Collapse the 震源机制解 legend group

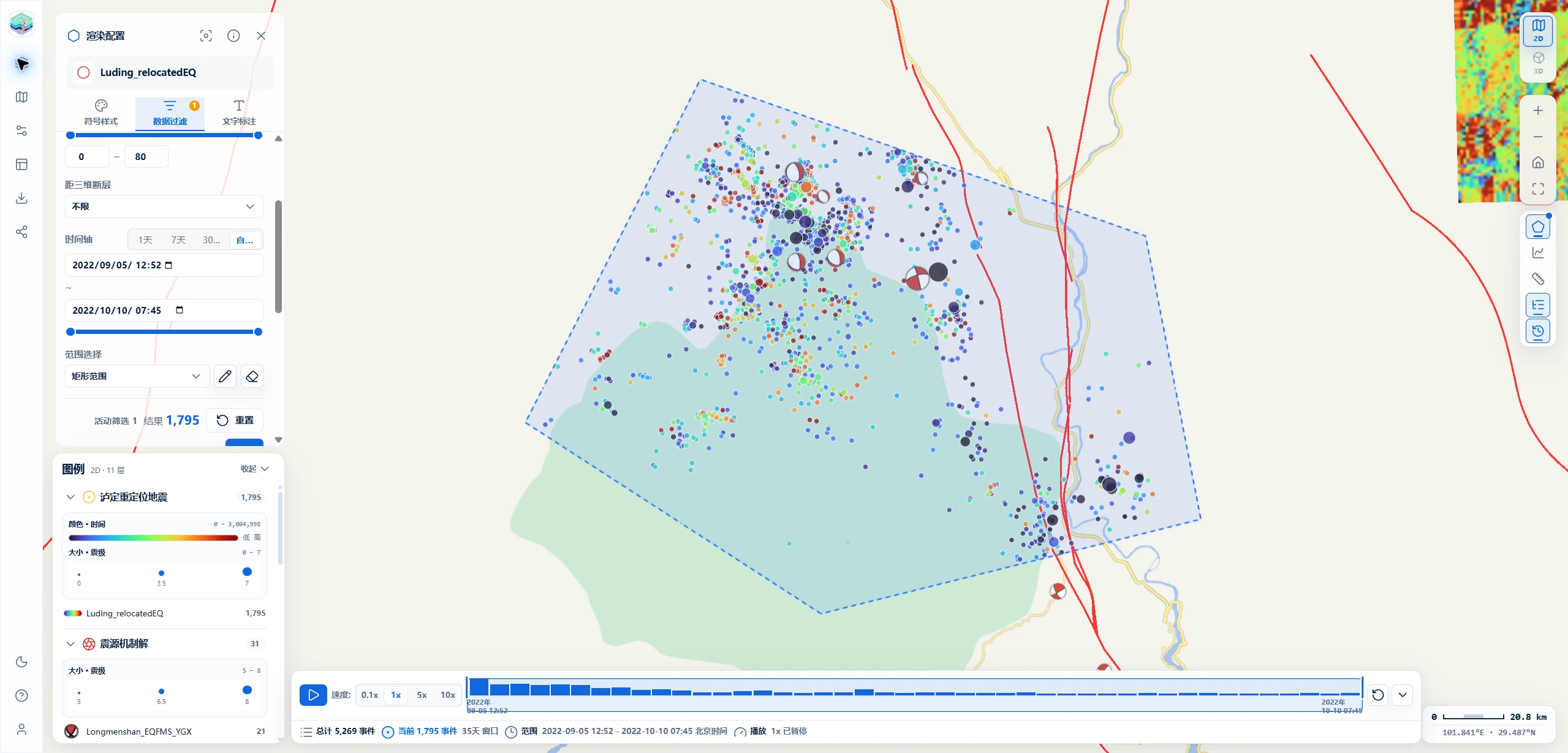(x=70, y=643)
